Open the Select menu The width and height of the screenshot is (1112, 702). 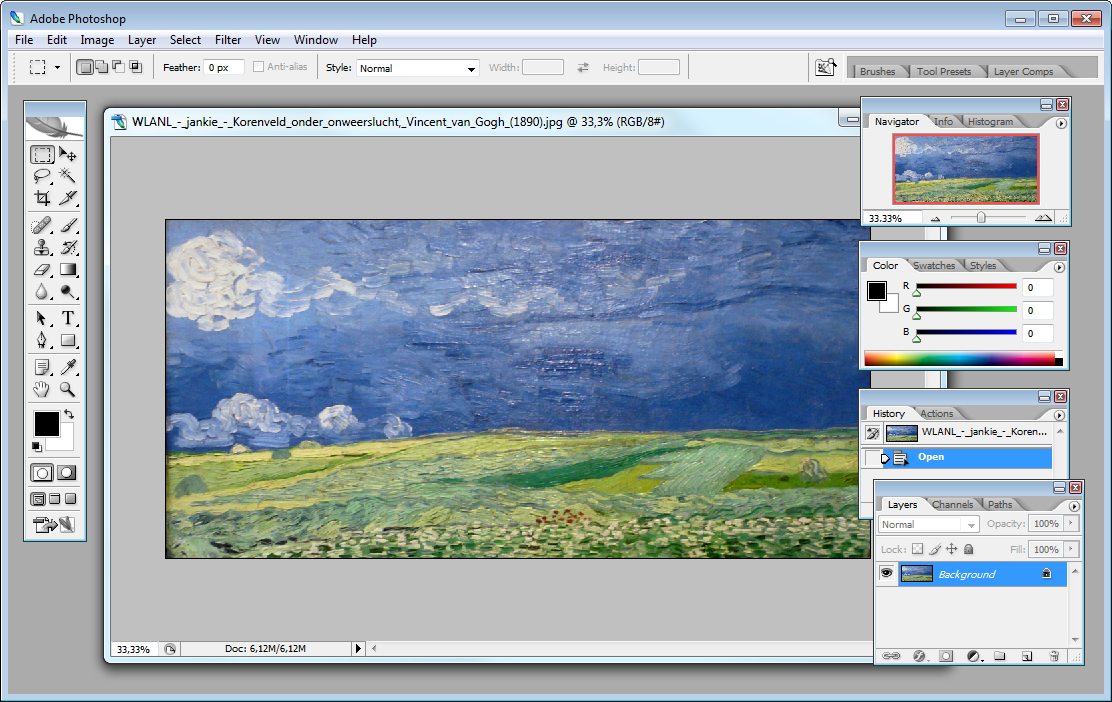click(x=185, y=40)
